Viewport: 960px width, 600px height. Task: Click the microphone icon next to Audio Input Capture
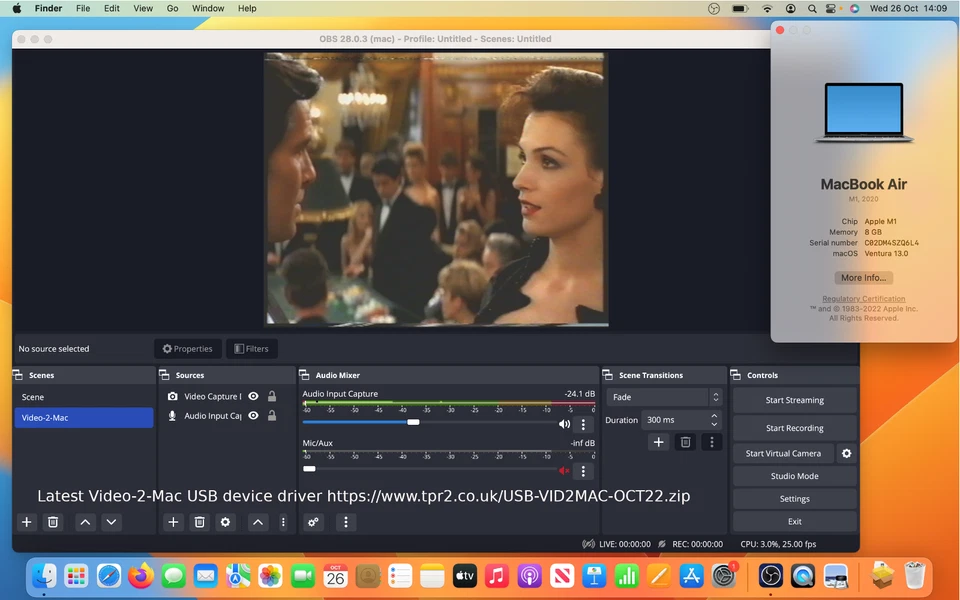click(x=172, y=416)
